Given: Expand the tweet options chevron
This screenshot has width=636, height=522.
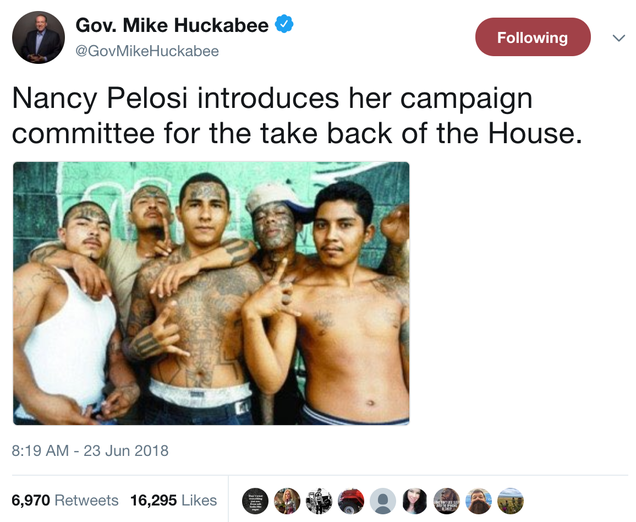Looking at the screenshot, I should pos(619,38).
